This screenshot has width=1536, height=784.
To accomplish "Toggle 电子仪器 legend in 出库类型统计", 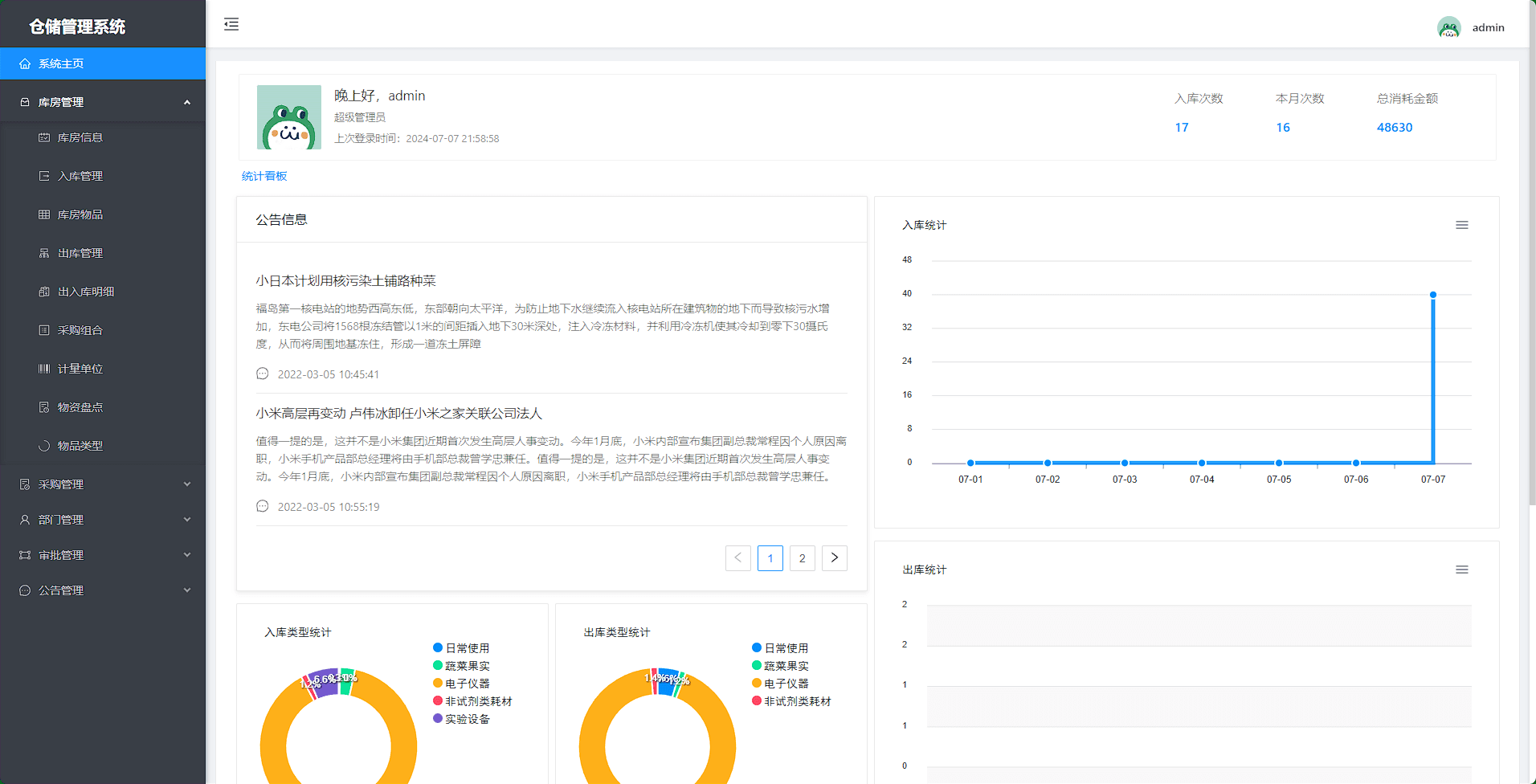I will pyautogui.click(x=780, y=684).
